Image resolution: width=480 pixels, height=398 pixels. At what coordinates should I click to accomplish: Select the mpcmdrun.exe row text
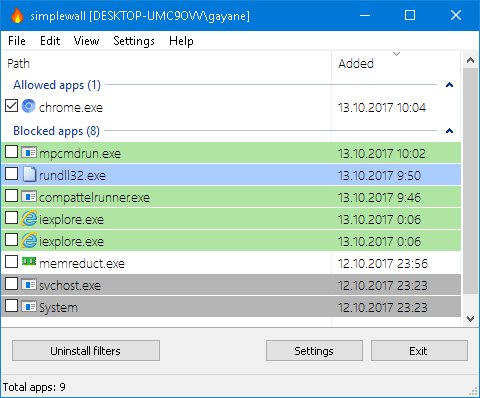tap(80, 154)
